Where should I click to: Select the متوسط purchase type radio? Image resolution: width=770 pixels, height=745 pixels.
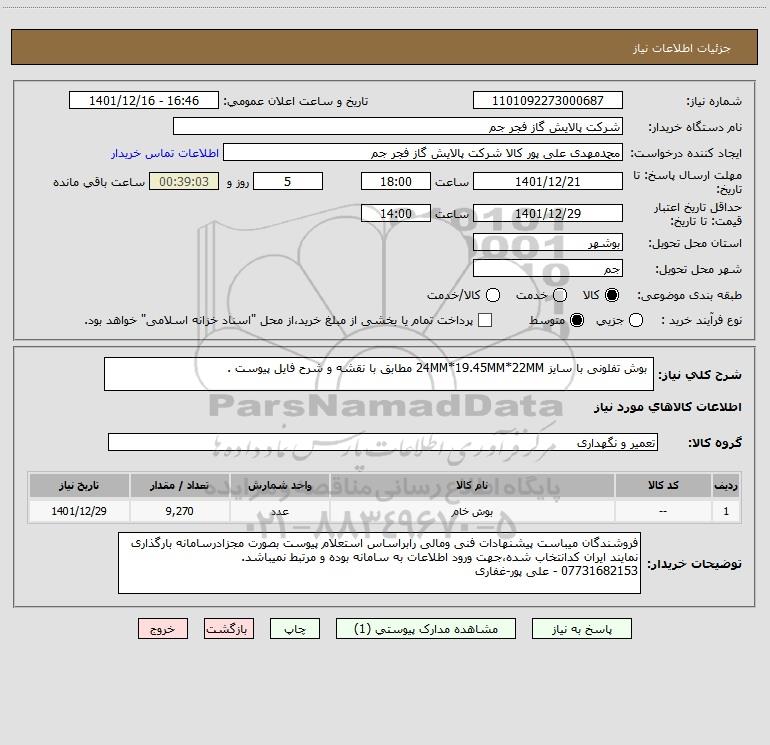pyautogui.click(x=577, y=320)
